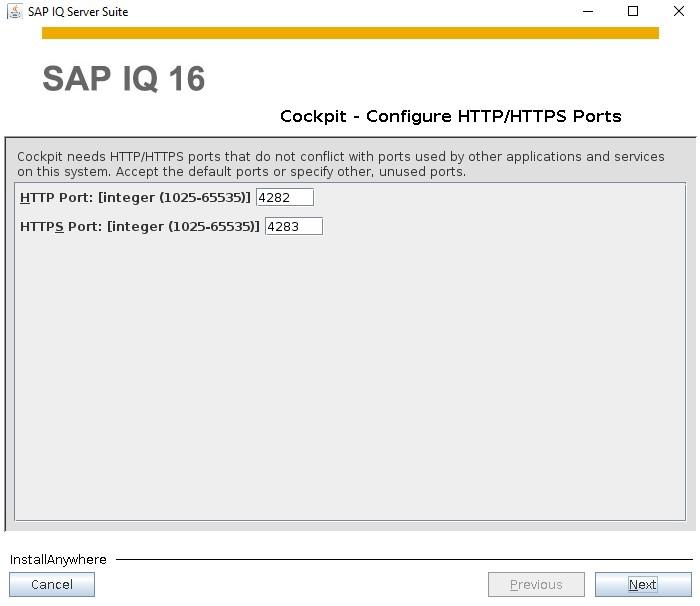The image size is (700, 606).
Task: Click the HTTPS Port input field
Action: coord(294,226)
